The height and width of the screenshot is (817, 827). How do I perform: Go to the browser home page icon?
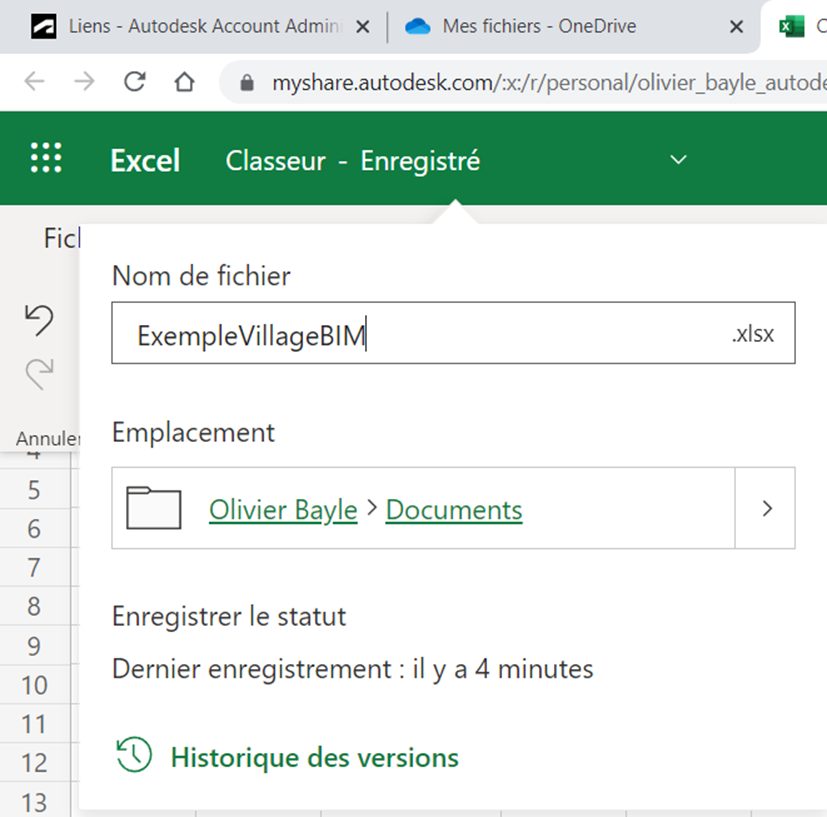coord(185,82)
